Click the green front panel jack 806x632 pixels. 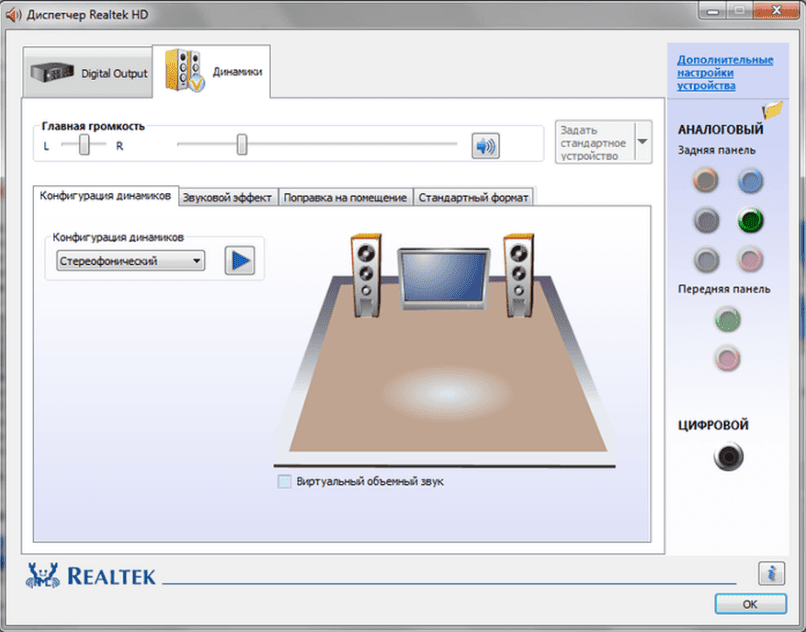coord(727,319)
